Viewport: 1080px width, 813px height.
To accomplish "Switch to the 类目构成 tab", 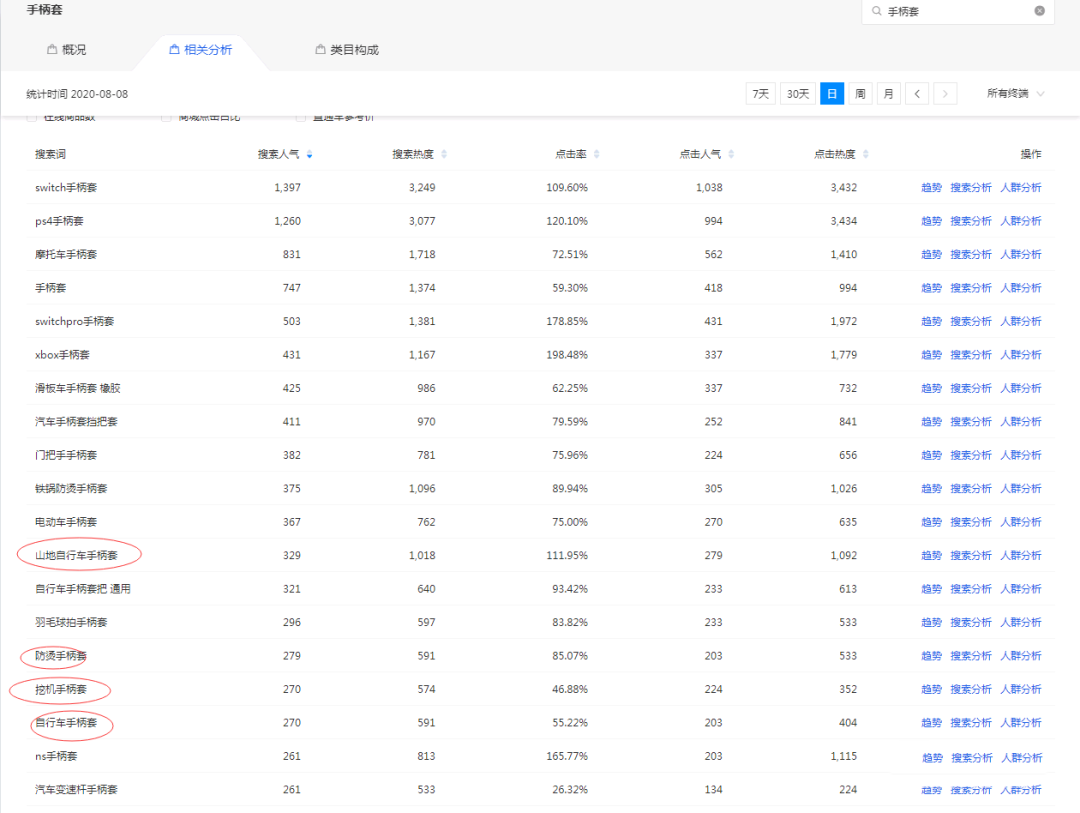I will tap(346, 49).
